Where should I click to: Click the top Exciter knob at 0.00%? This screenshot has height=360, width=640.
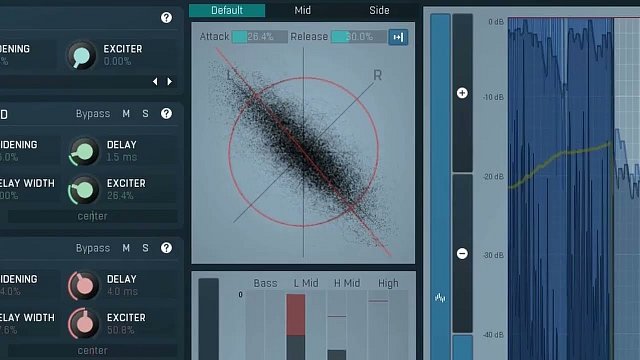[x=81, y=55]
